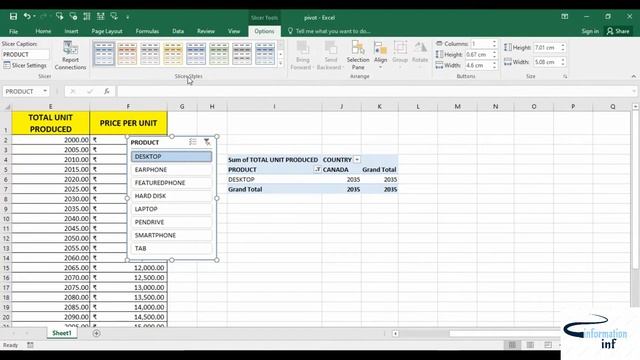Open the Size group dialog launcher
Screen dimensions: 640x360
565,77
